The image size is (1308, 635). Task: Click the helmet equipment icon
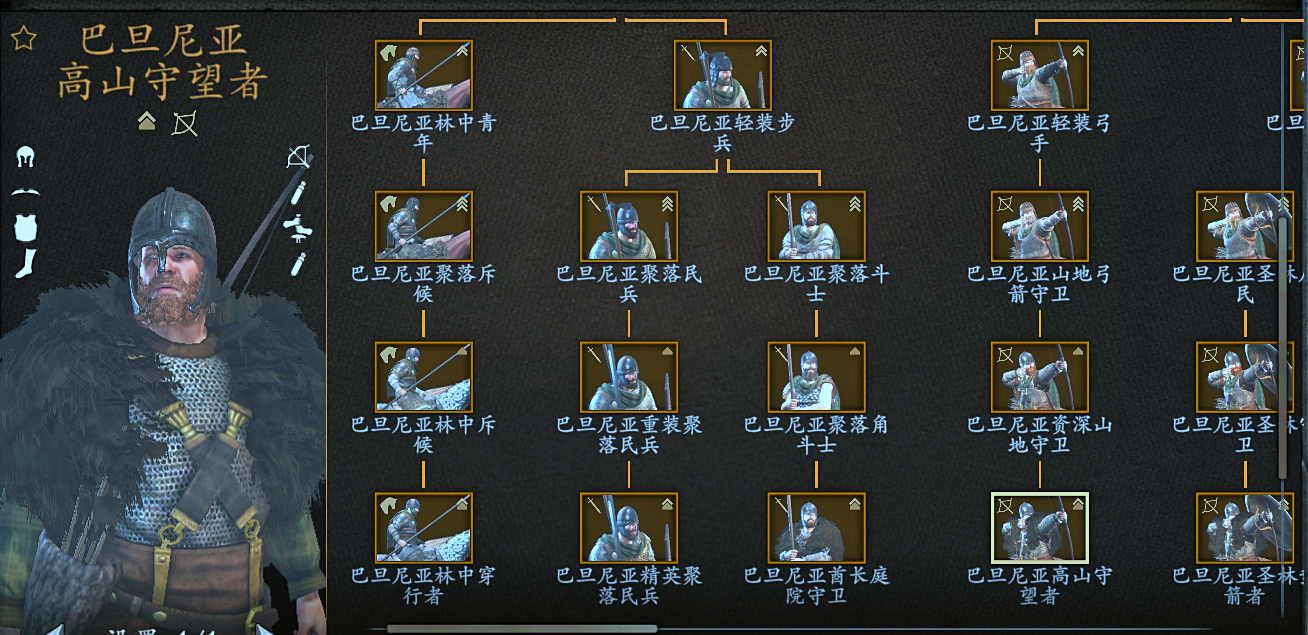point(25,158)
